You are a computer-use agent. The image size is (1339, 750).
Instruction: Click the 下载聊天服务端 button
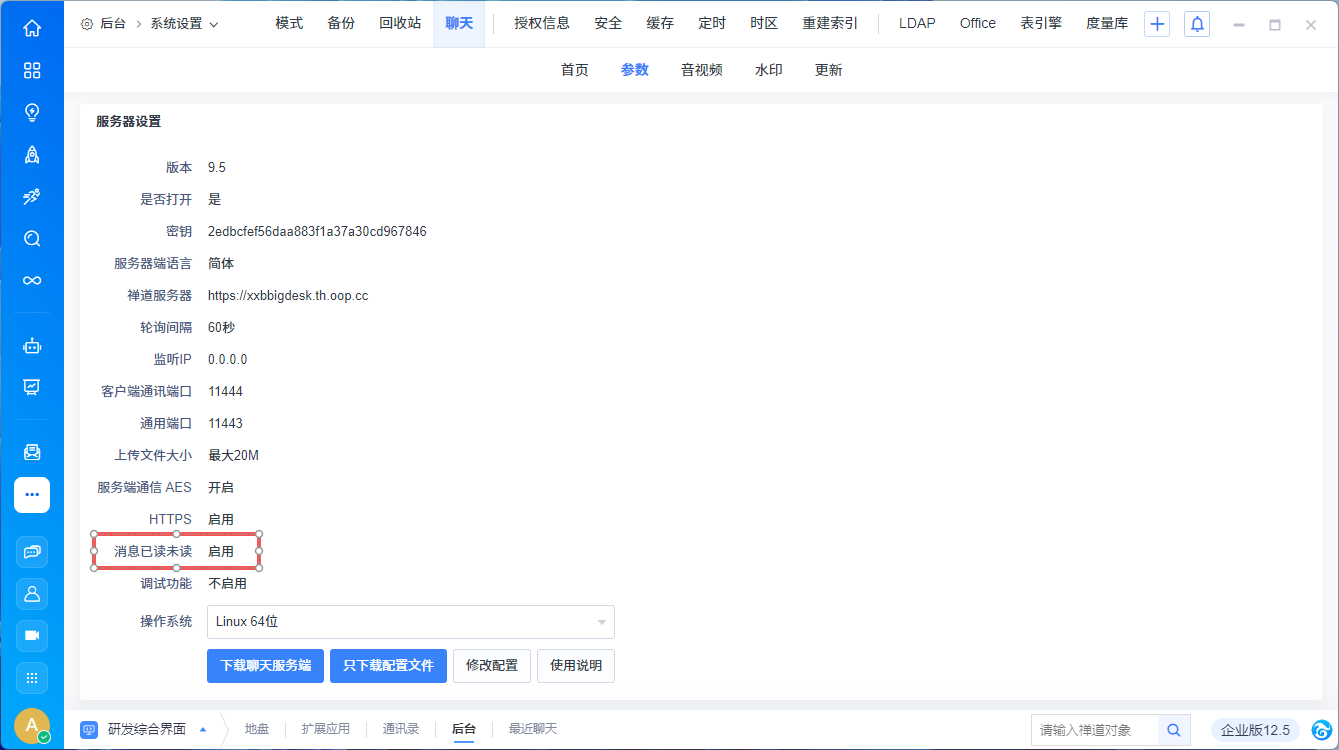265,666
